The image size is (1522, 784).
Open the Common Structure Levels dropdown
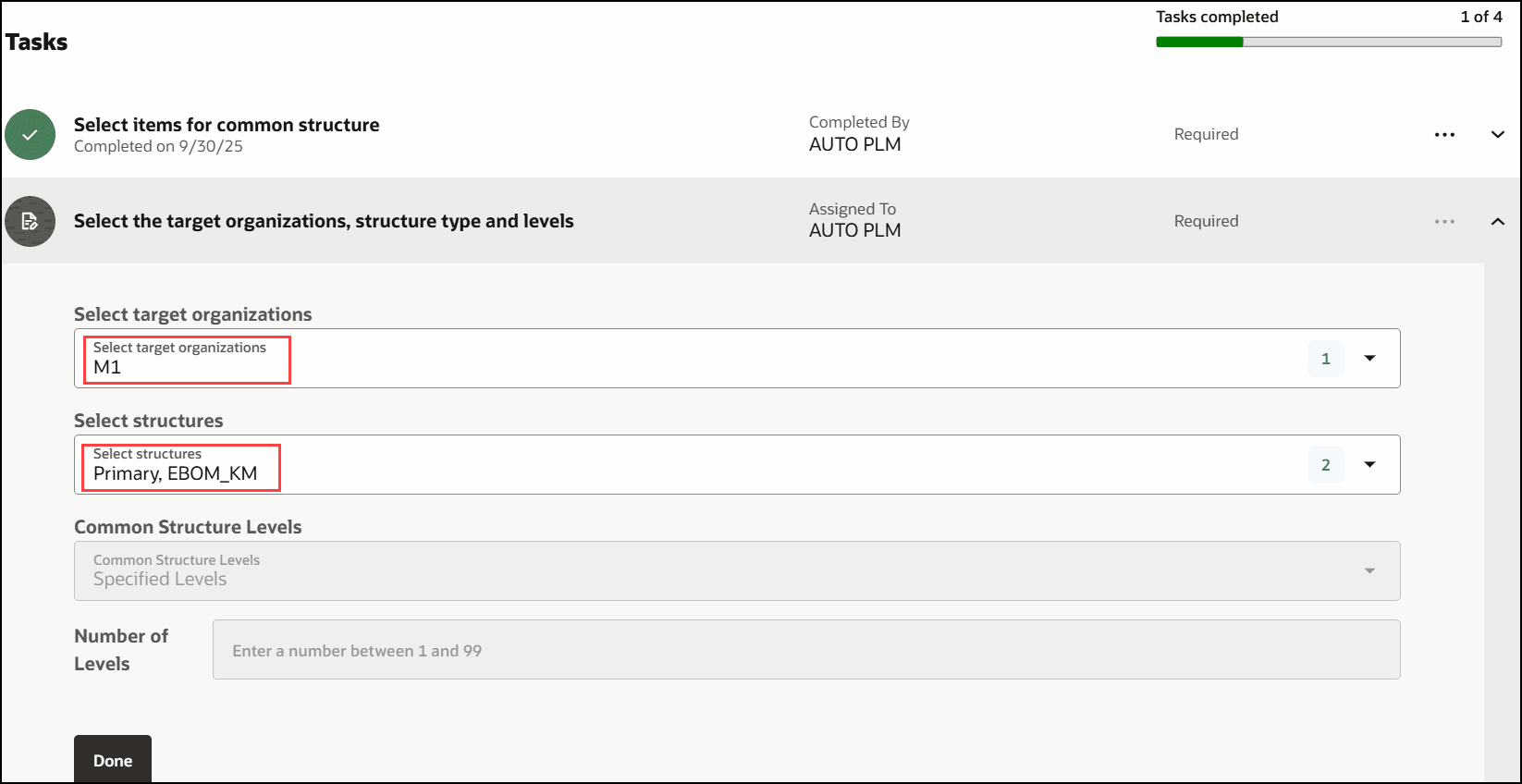pyautogui.click(x=1369, y=570)
